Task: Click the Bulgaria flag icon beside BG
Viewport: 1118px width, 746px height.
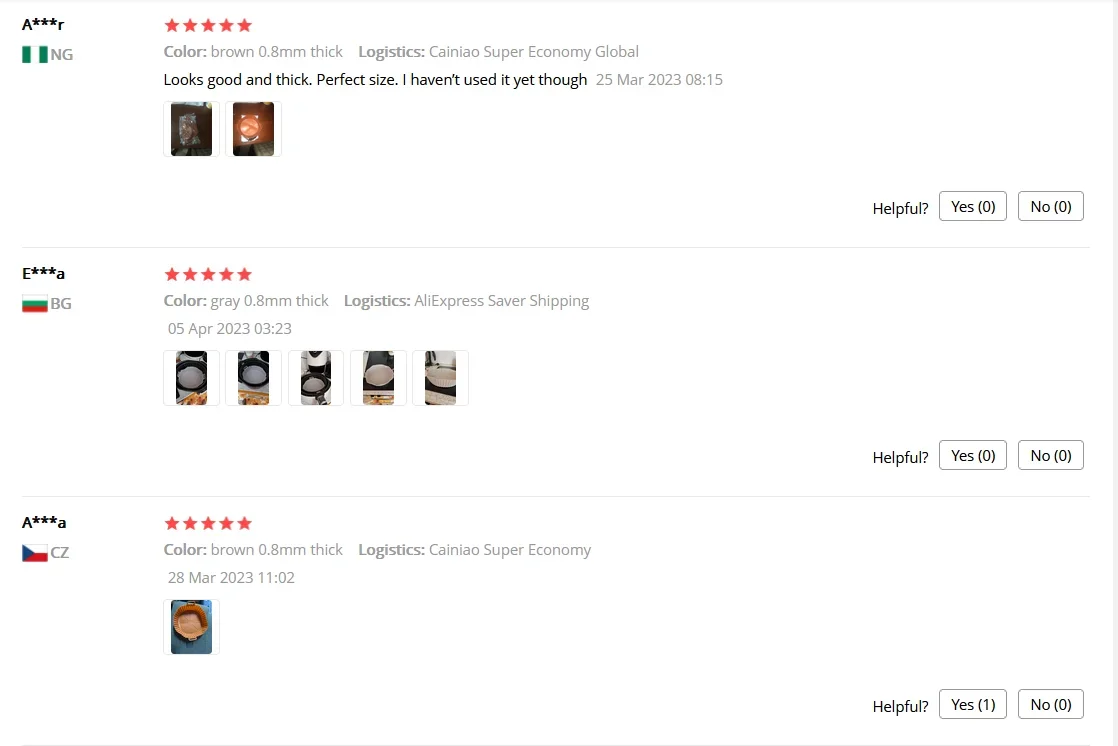Action: pos(35,304)
